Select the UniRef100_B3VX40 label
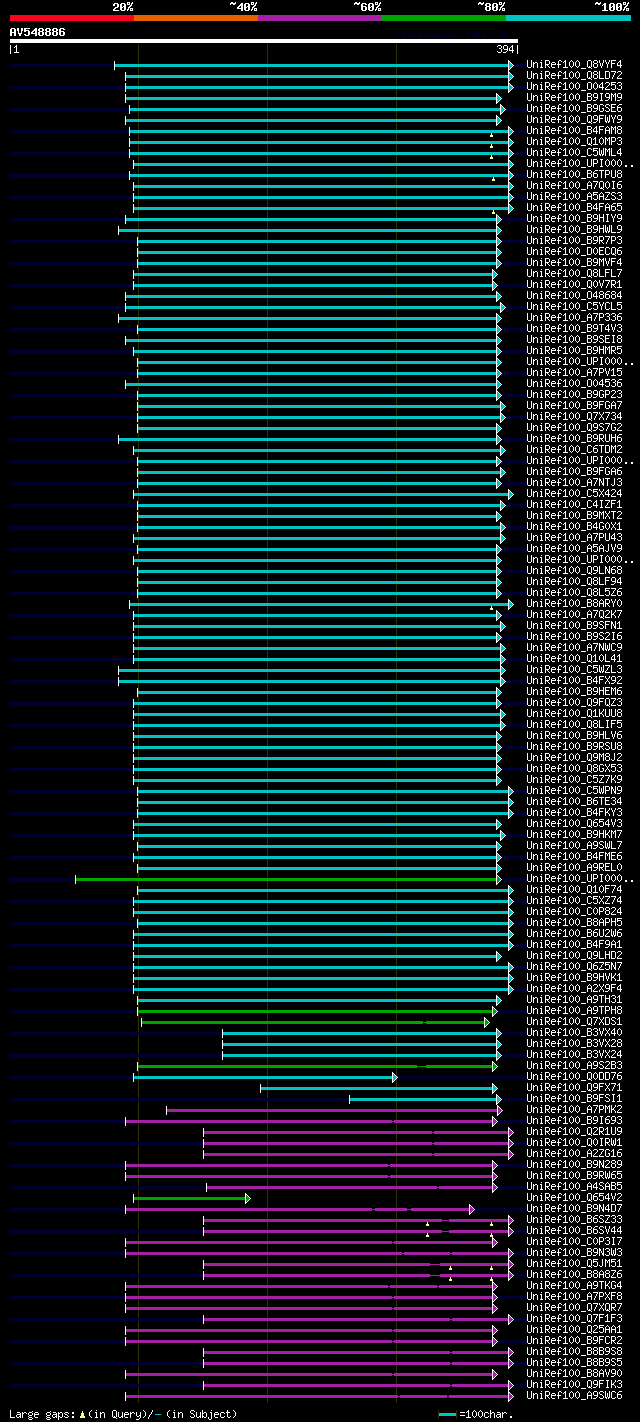 click(x=574, y=1032)
